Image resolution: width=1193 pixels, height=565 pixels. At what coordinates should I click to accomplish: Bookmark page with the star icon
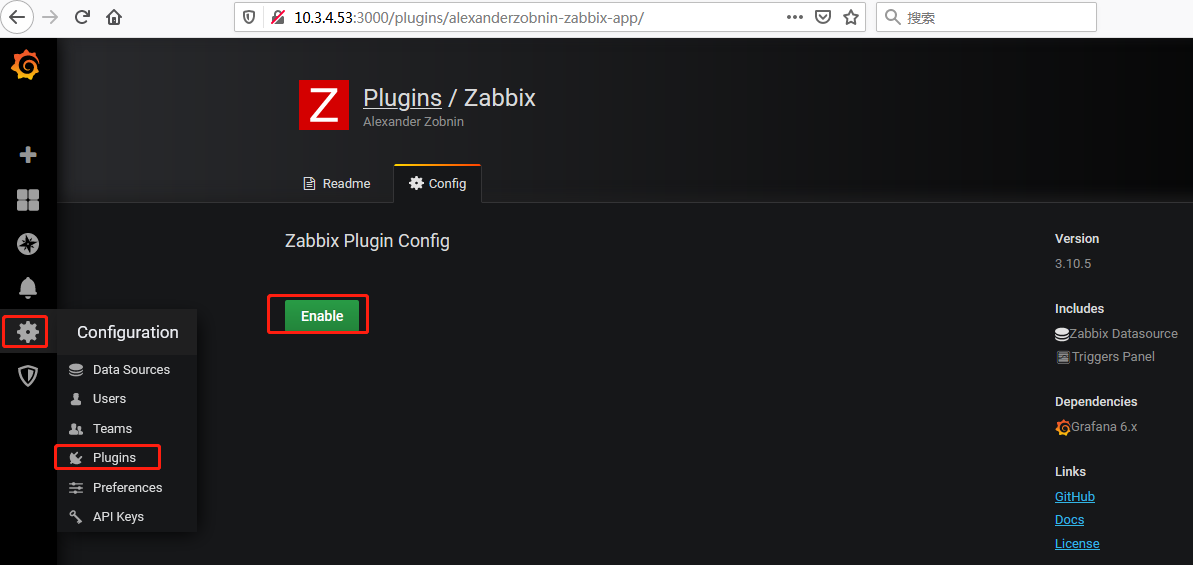(851, 17)
